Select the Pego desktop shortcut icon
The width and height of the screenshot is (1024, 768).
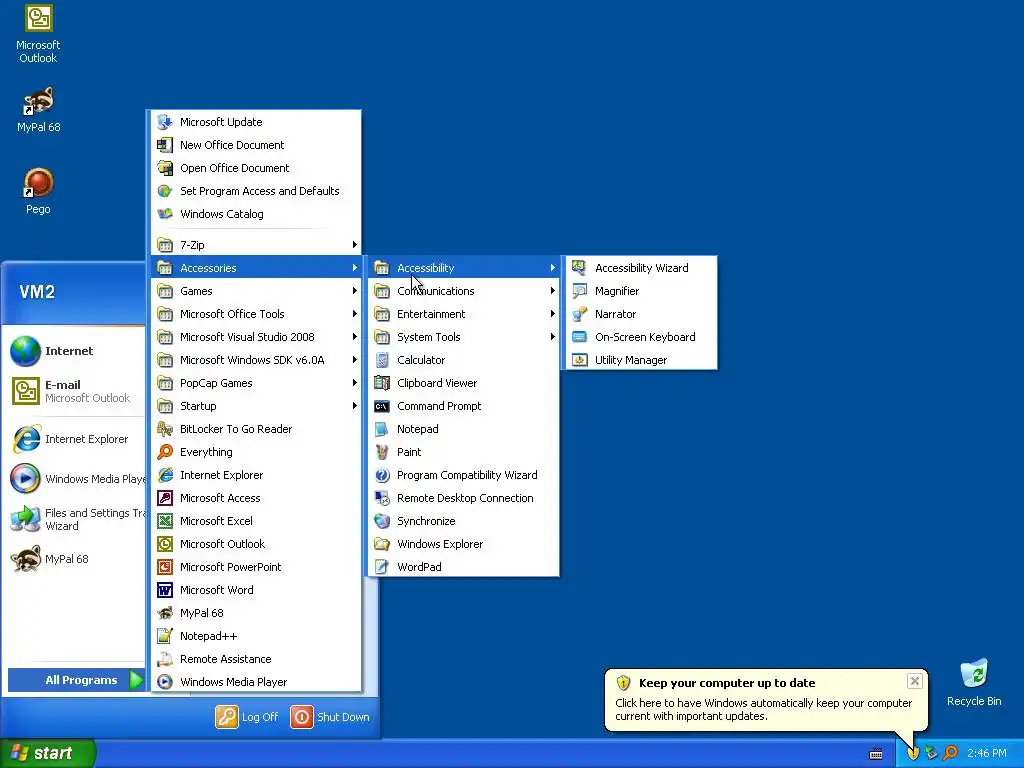38,191
